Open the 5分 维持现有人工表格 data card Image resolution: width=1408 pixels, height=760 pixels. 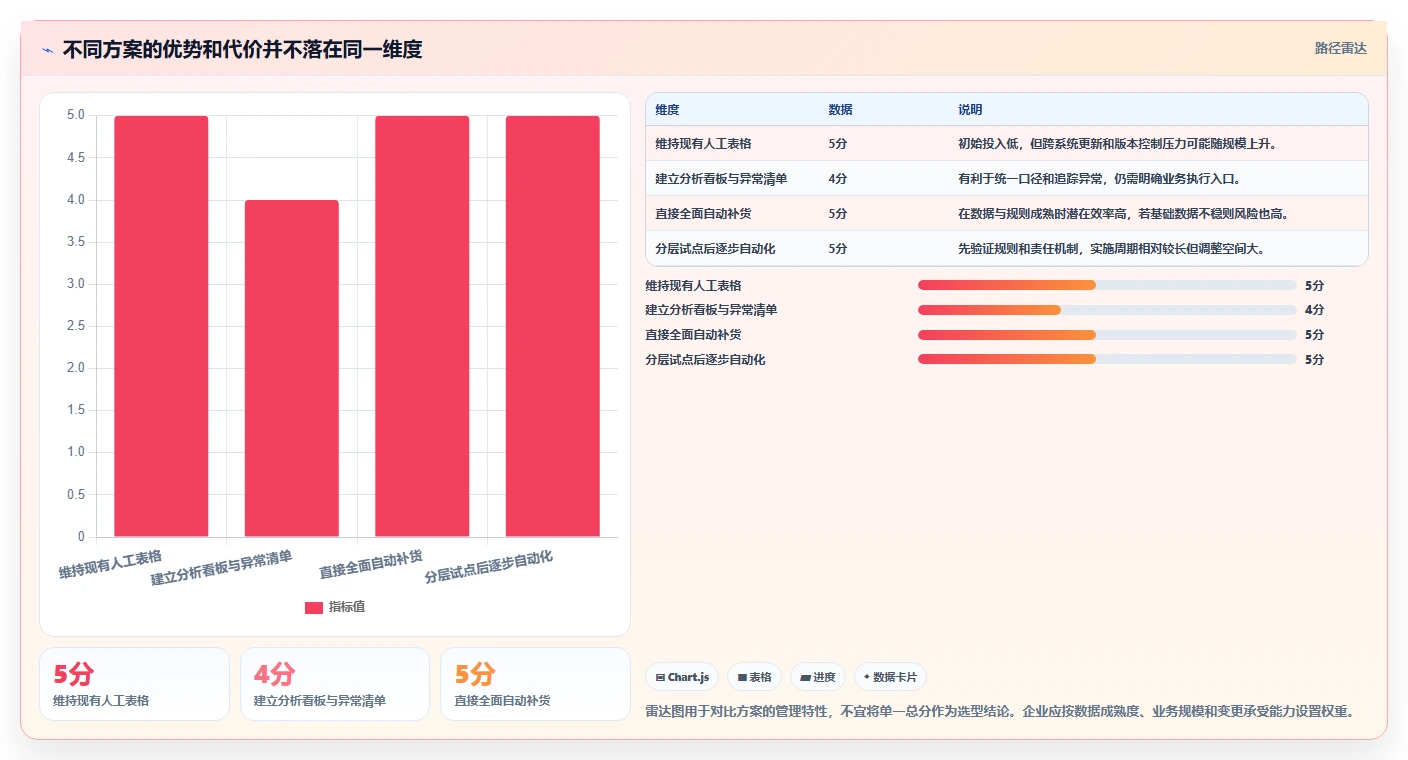[135, 684]
